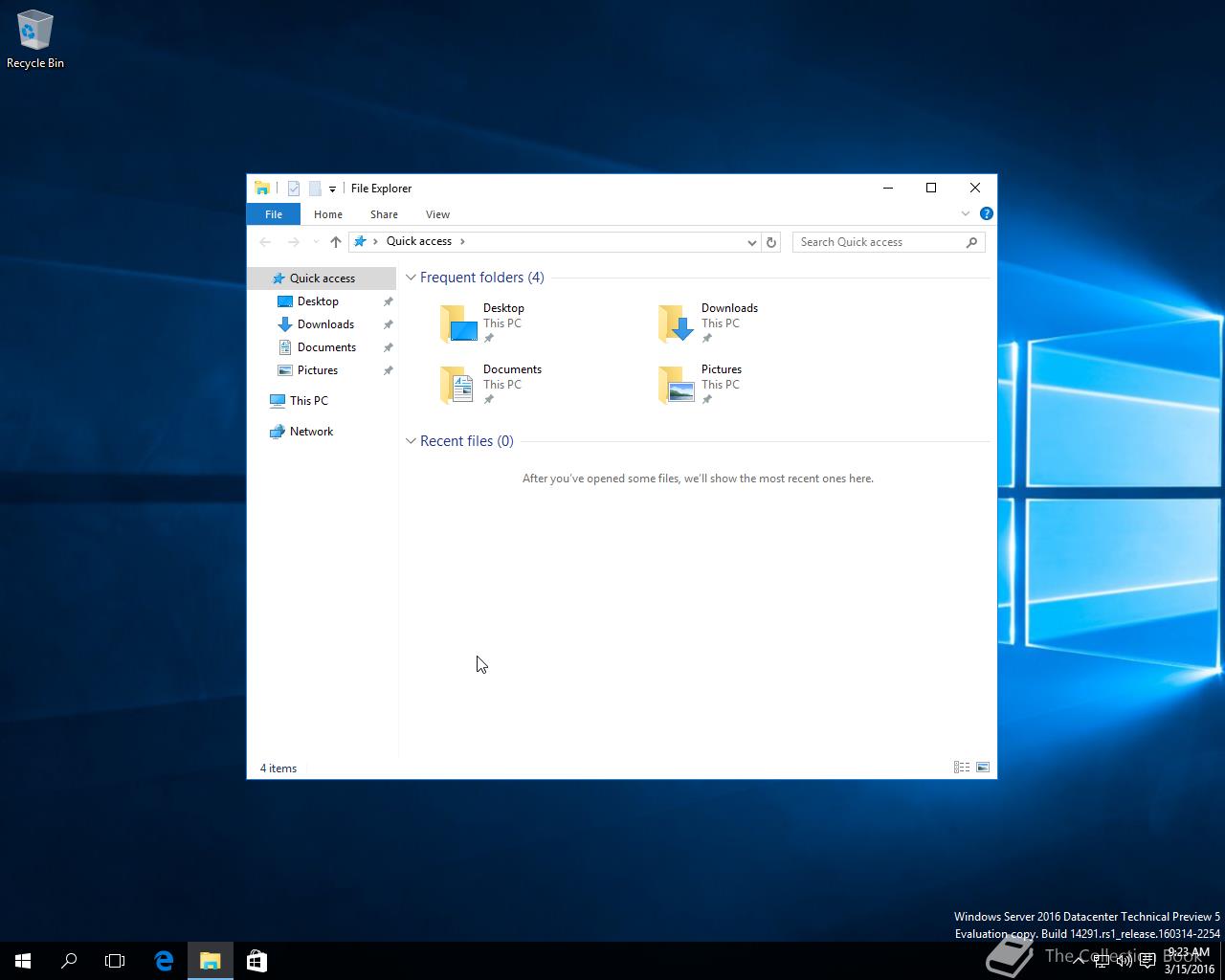Collapse the Recent files group
Screen dimensions: 1225x980
coord(411,441)
